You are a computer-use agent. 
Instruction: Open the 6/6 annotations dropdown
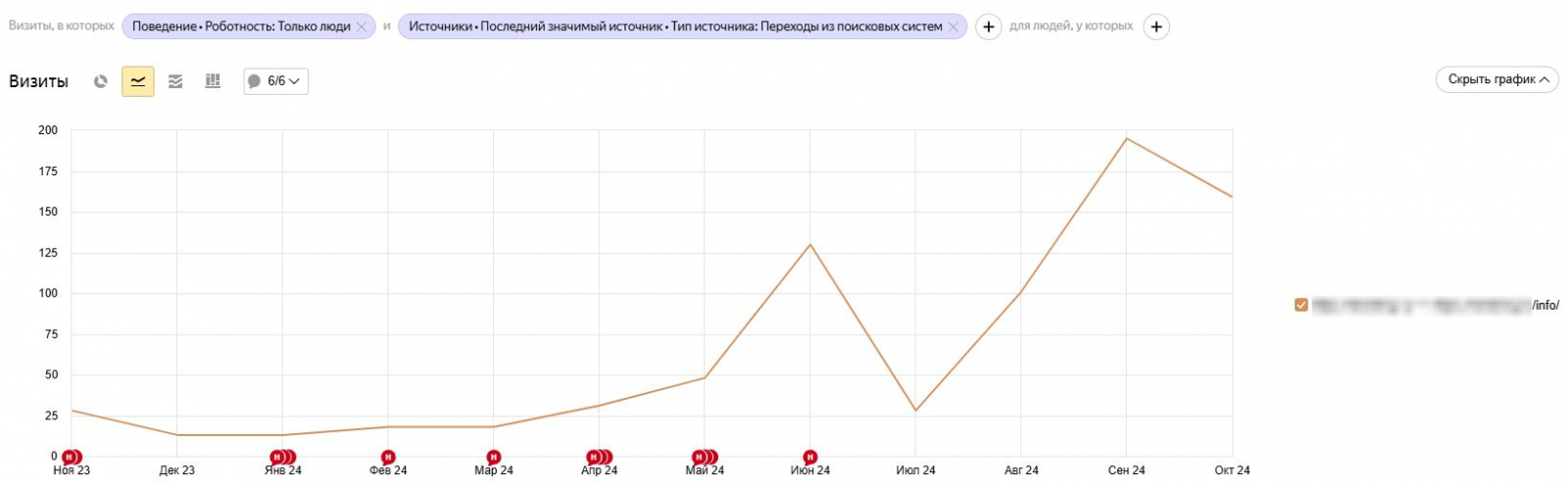coord(275,81)
